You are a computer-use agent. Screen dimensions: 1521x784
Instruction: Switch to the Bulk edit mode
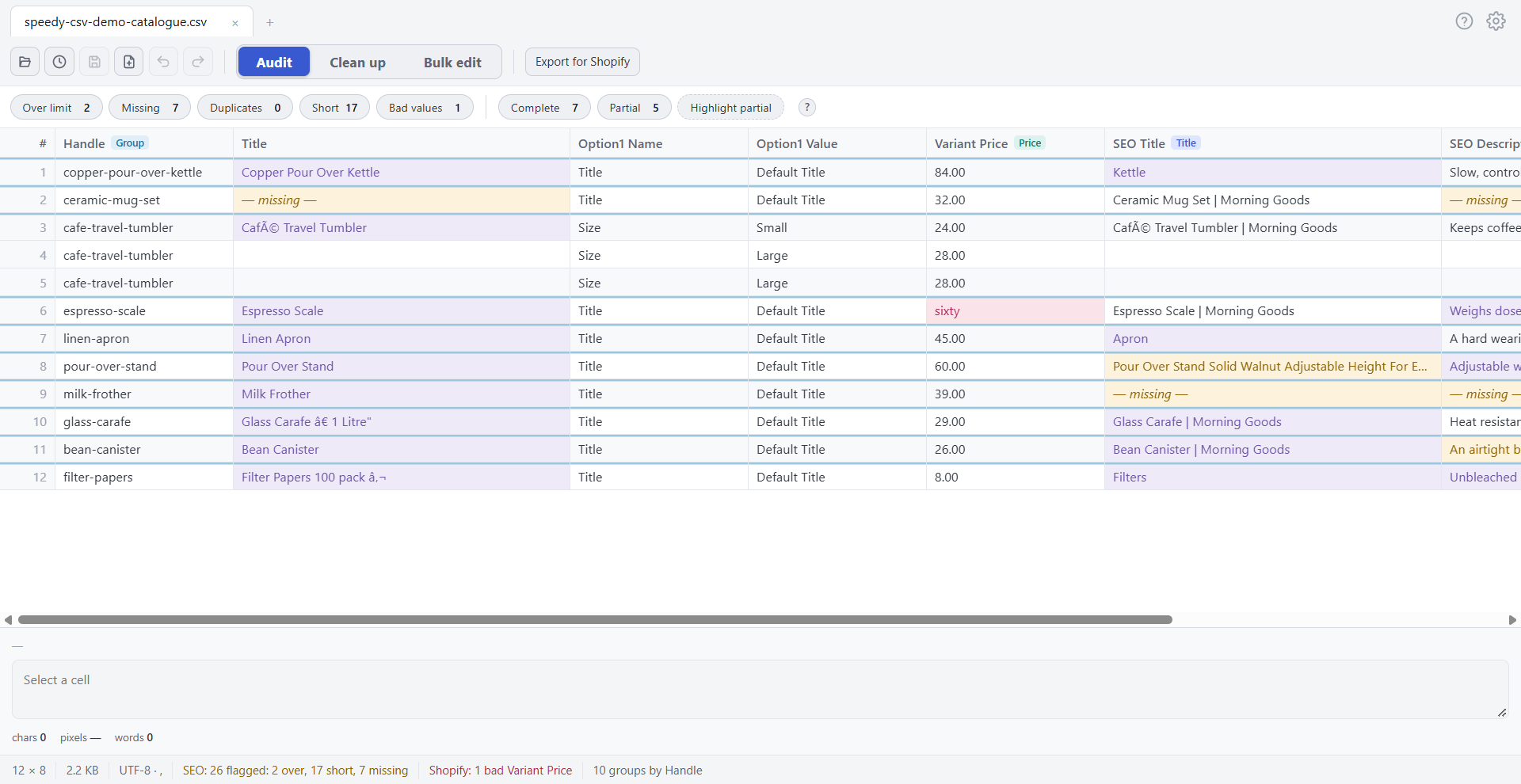click(452, 62)
